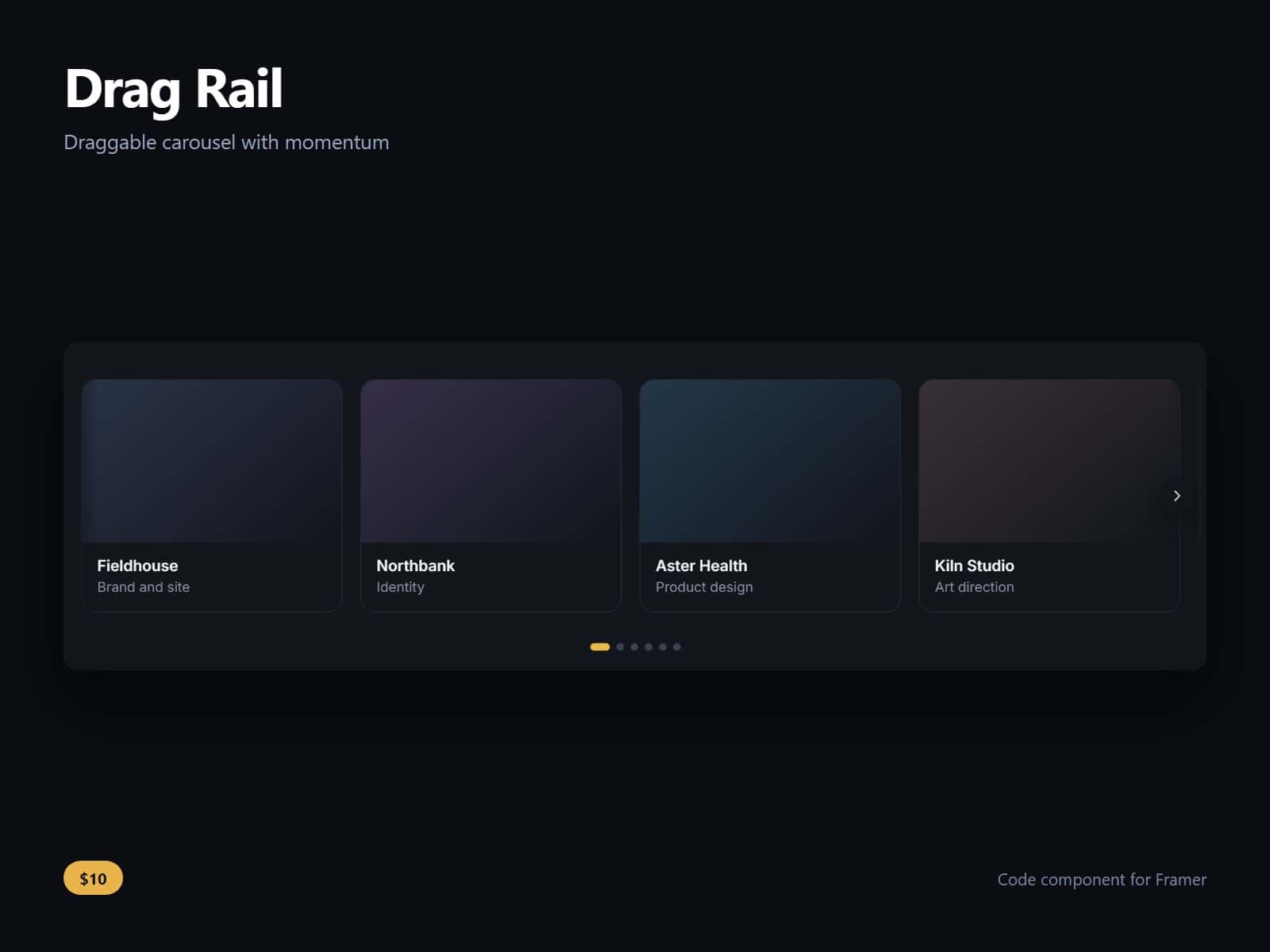Open the Fieldhouse card image
The image size is (1270, 952).
click(x=212, y=461)
